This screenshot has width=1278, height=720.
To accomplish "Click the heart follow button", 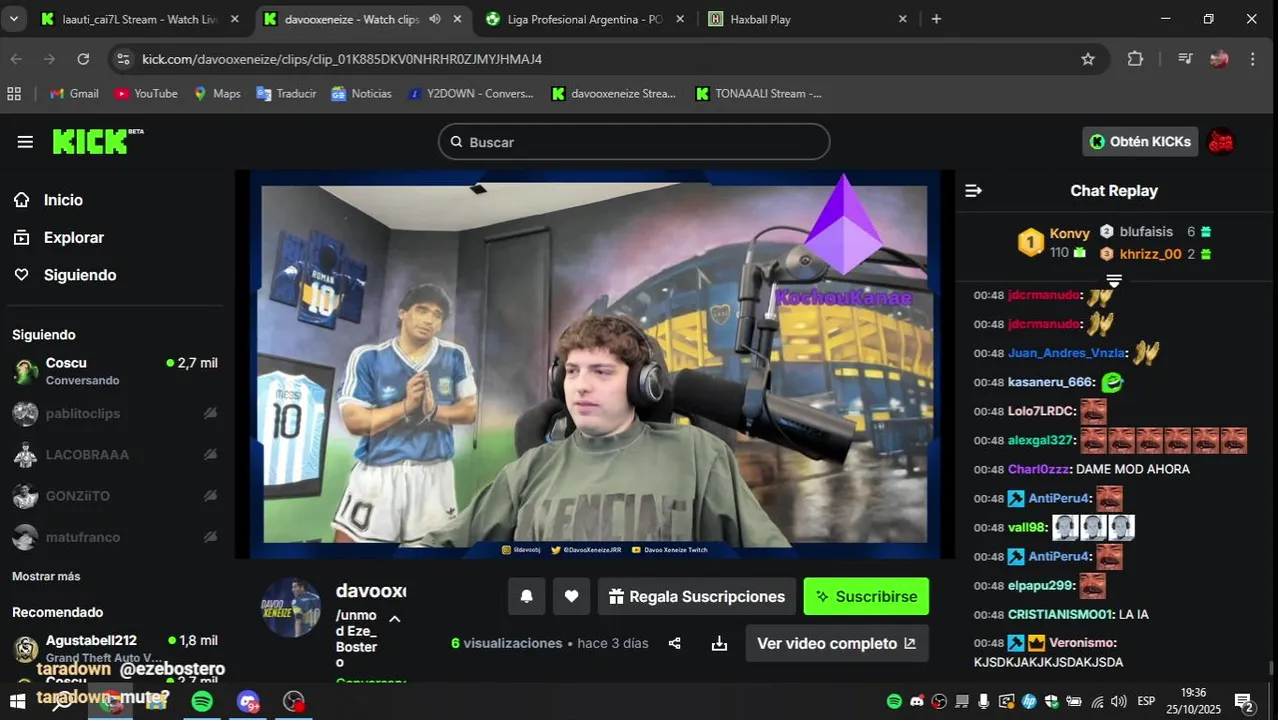I will (571, 596).
